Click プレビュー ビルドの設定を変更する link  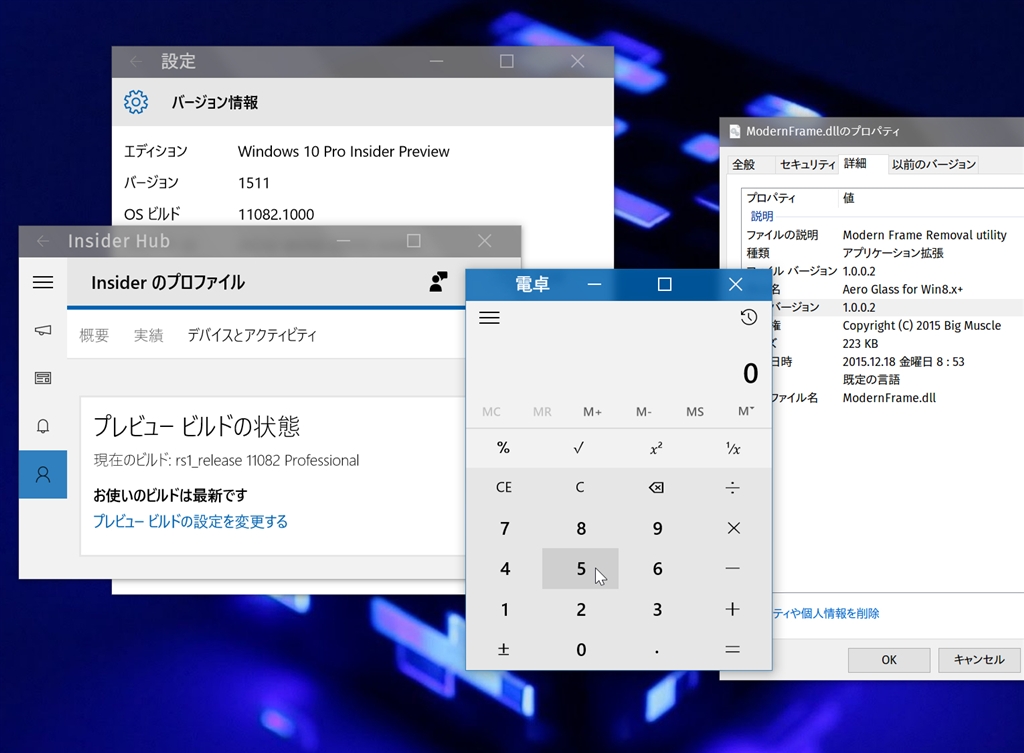click(190, 522)
